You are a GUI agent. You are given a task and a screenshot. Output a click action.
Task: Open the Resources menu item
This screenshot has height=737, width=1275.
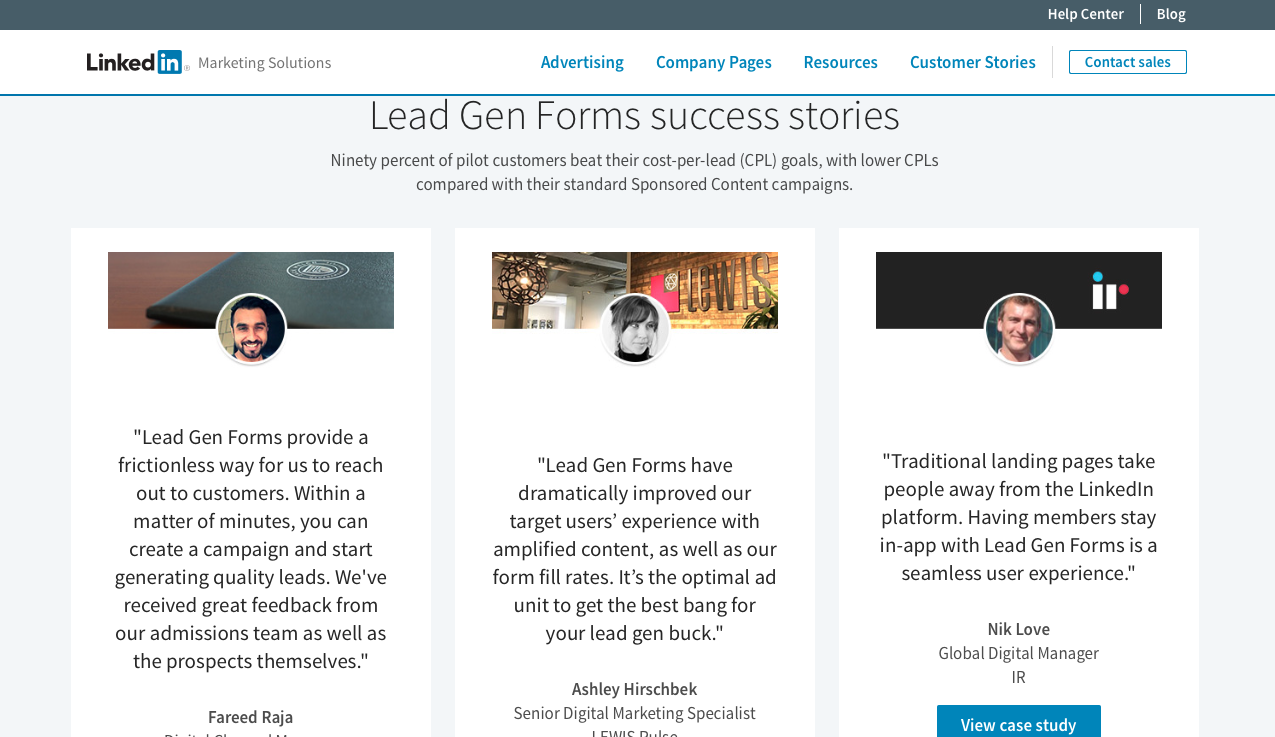pos(840,62)
